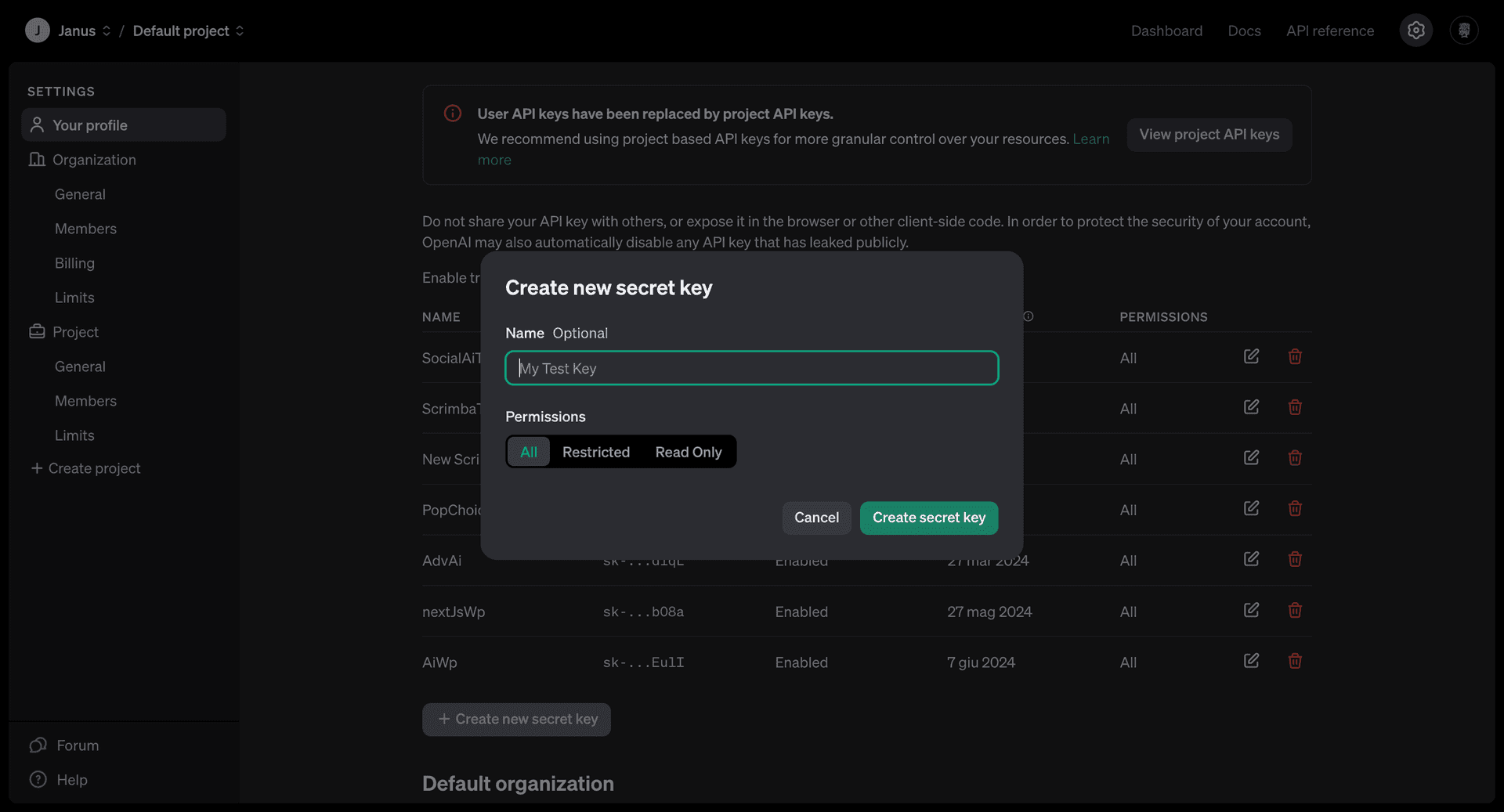Open the user avatar menu in header
This screenshot has height=812, width=1504.
point(1464,31)
